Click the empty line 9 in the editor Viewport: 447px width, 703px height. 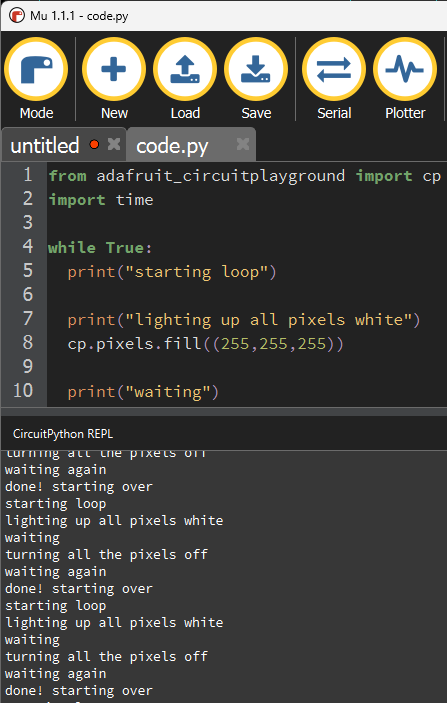click(x=247, y=367)
